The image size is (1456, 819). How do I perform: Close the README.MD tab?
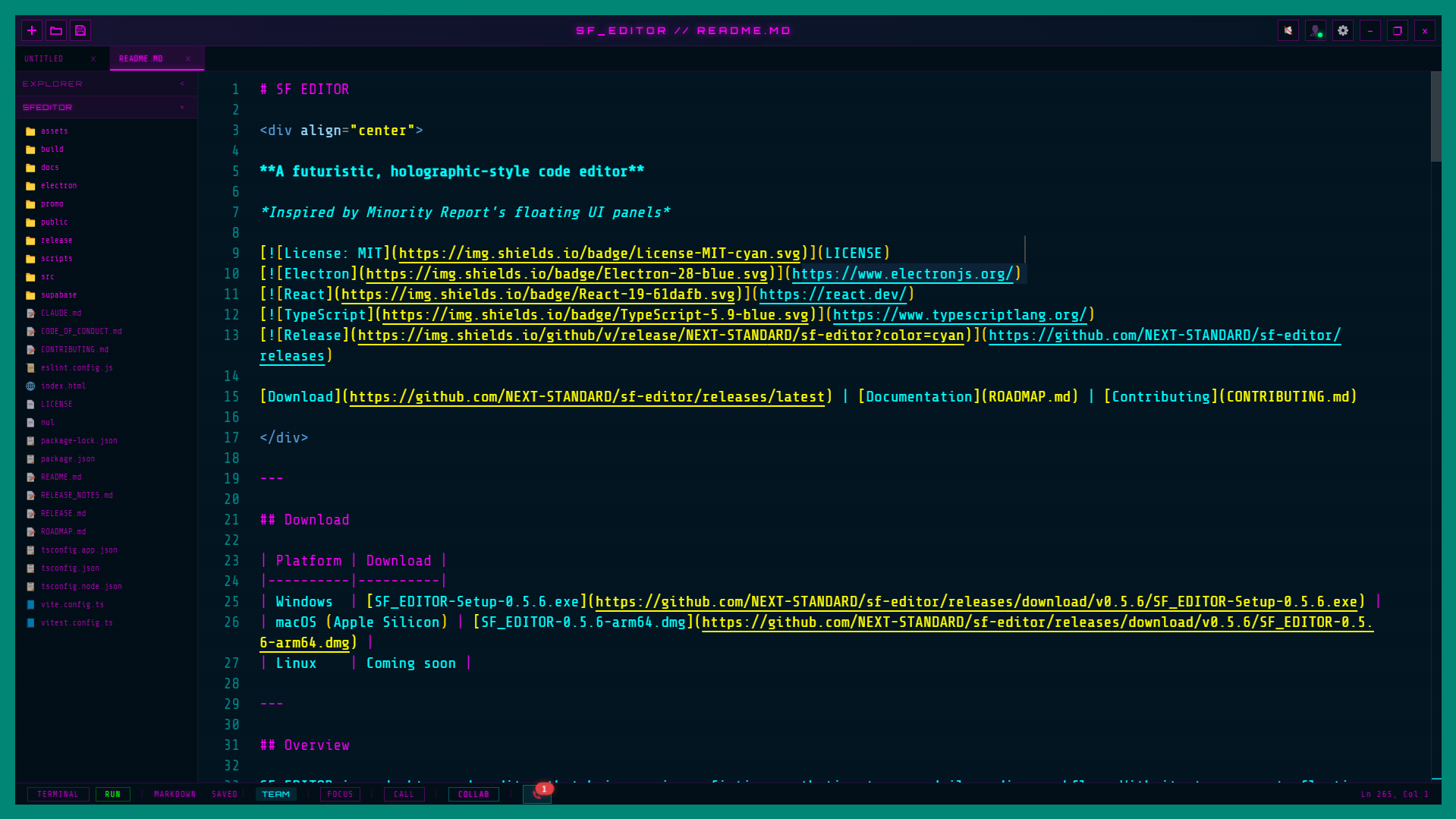(x=188, y=58)
